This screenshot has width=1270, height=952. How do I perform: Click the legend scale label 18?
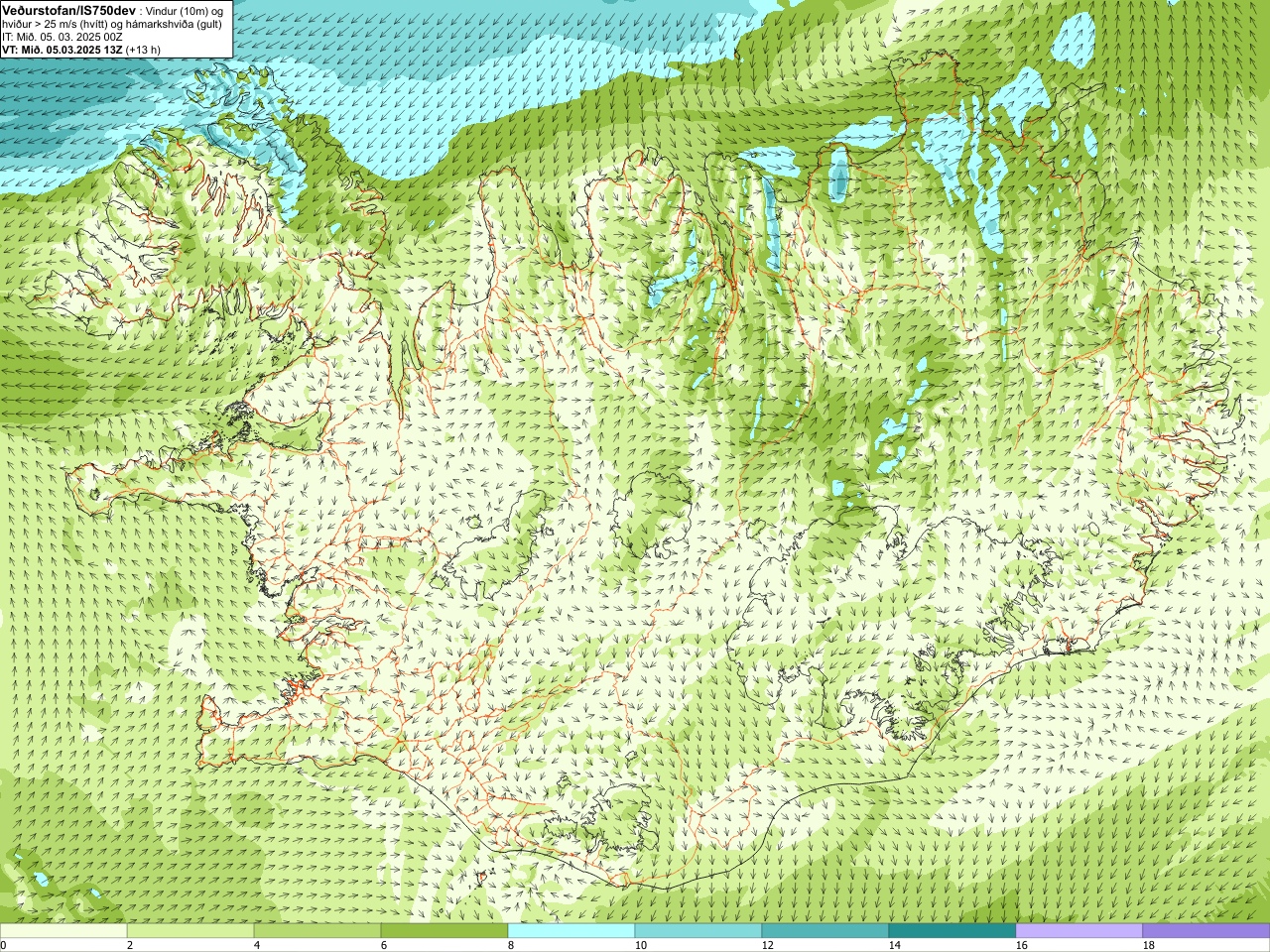(1149, 945)
